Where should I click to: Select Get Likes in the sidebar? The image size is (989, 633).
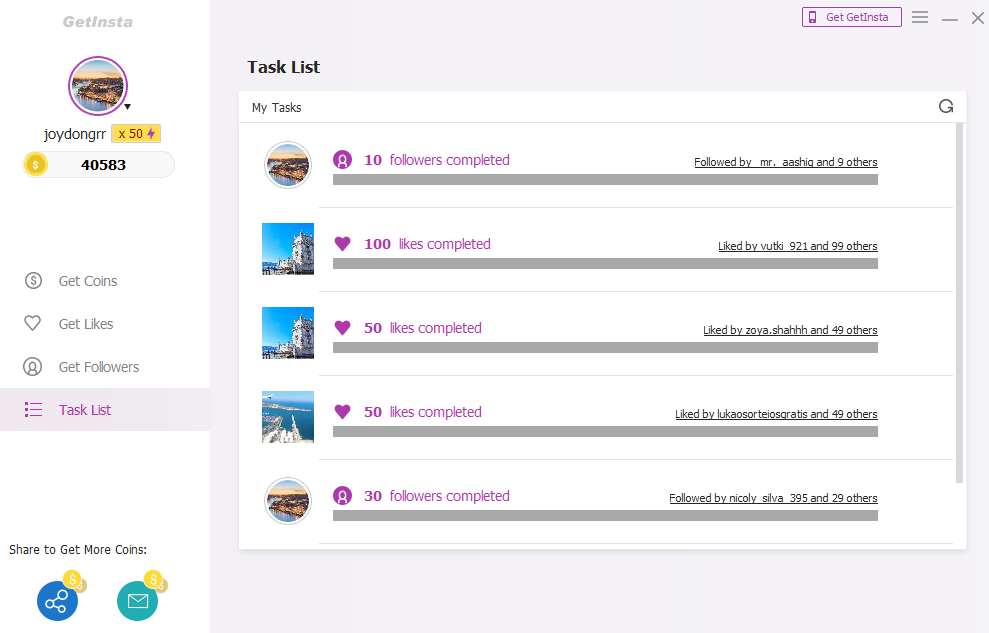tap(85, 324)
